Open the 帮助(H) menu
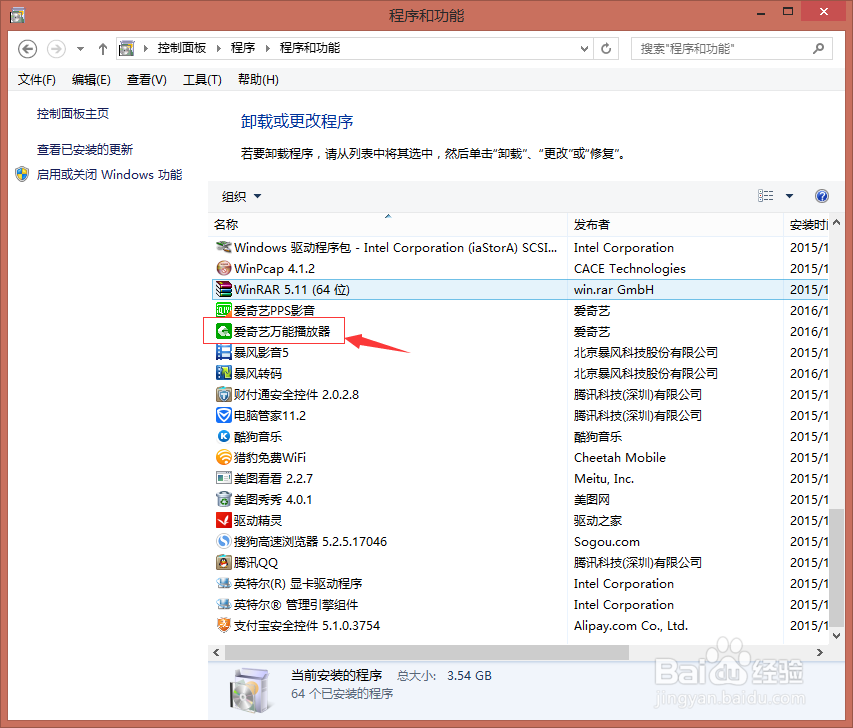Screen dimensions: 853x728 (x=258, y=80)
